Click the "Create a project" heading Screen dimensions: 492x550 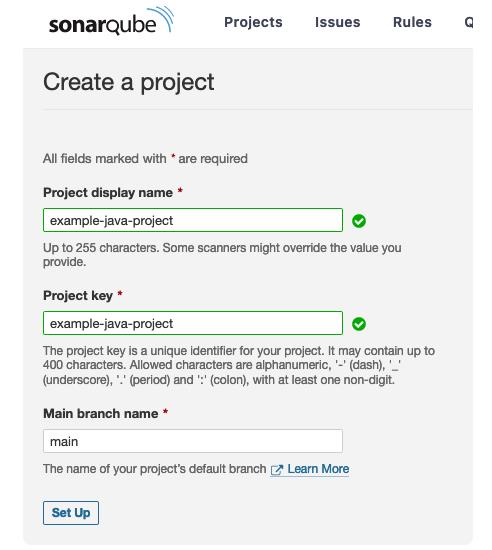click(128, 82)
